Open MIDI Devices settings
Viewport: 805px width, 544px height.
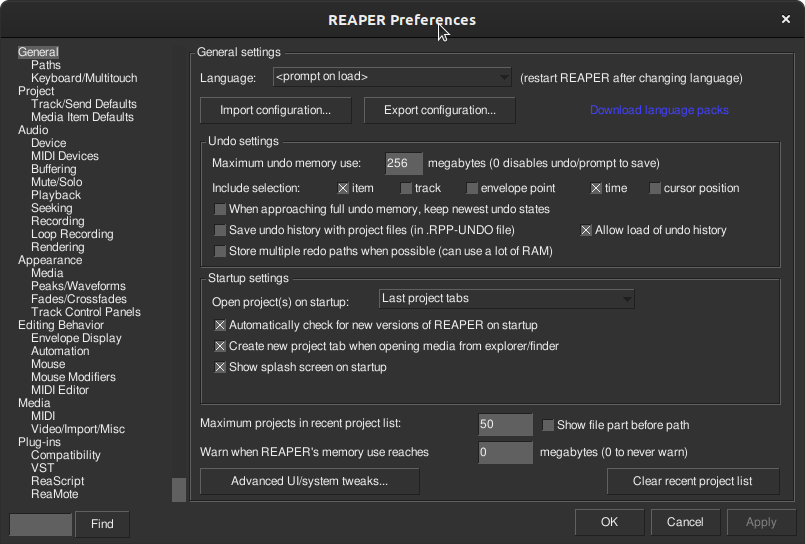65,156
